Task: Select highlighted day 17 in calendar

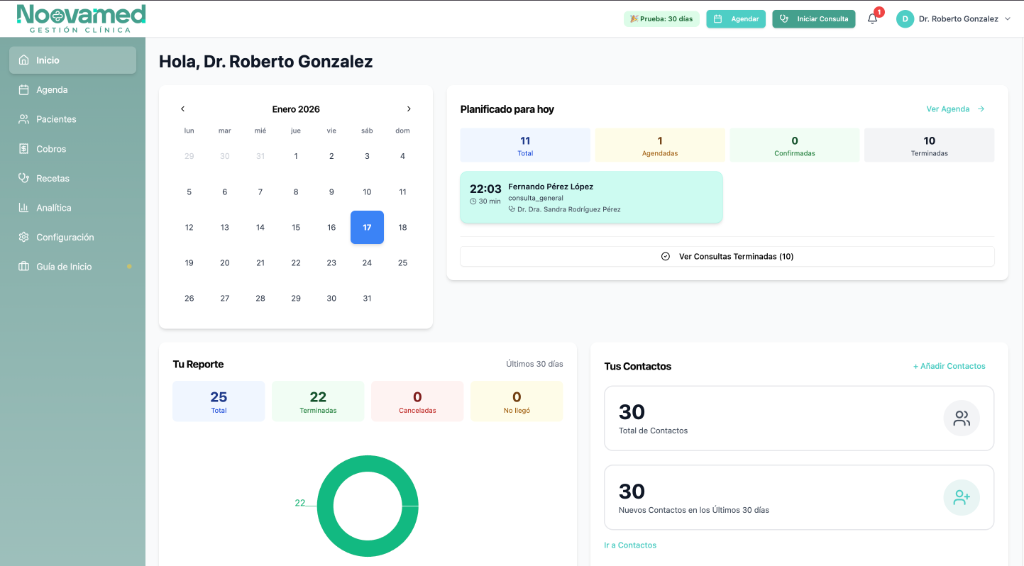Action: pyautogui.click(x=367, y=227)
